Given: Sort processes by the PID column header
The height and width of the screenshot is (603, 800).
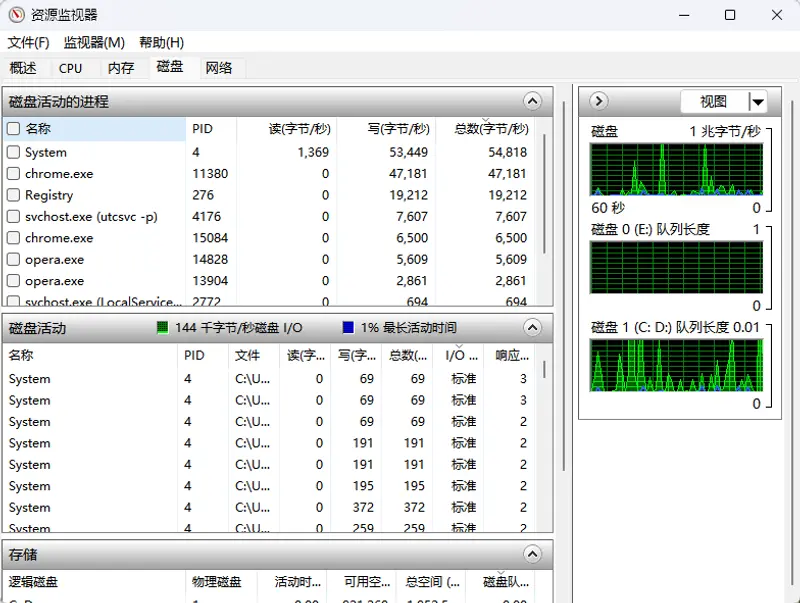Looking at the screenshot, I should (200, 130).
